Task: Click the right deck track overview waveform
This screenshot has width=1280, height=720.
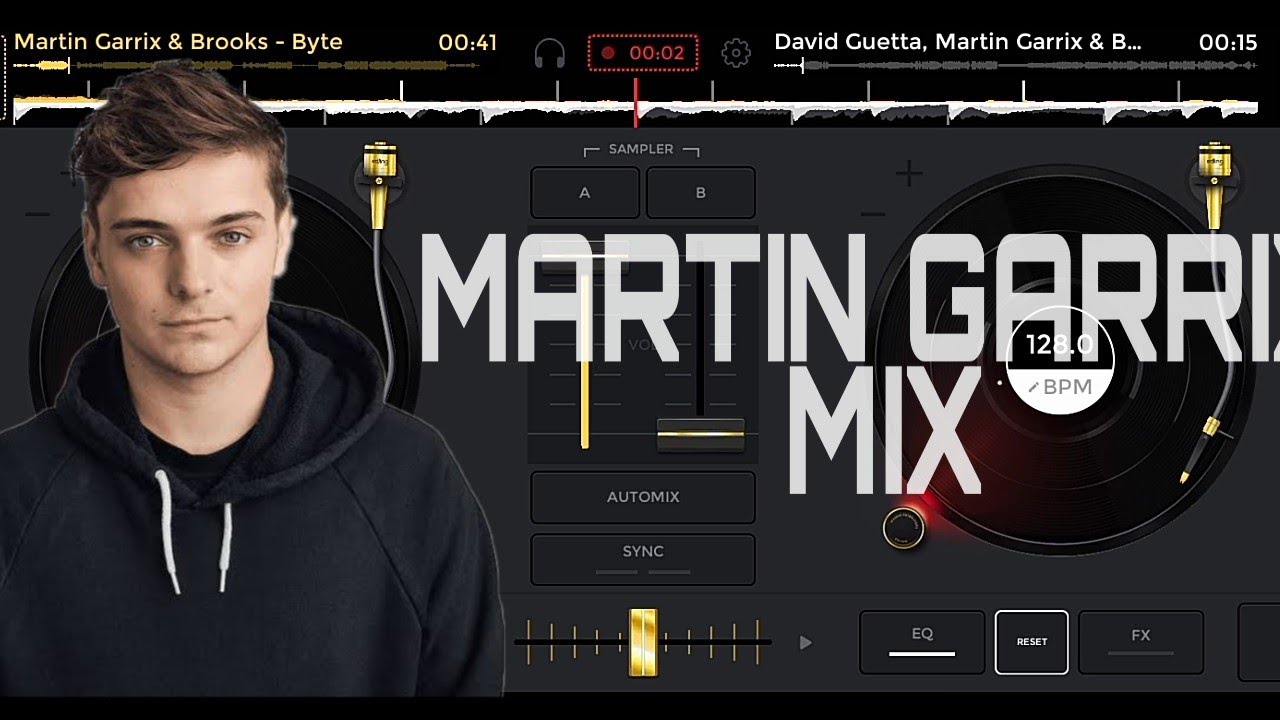Action: click(1016, 66)
